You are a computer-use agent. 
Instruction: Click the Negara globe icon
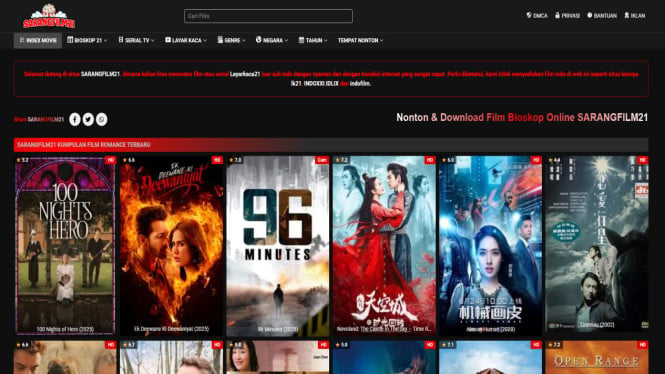click(258, 39)
